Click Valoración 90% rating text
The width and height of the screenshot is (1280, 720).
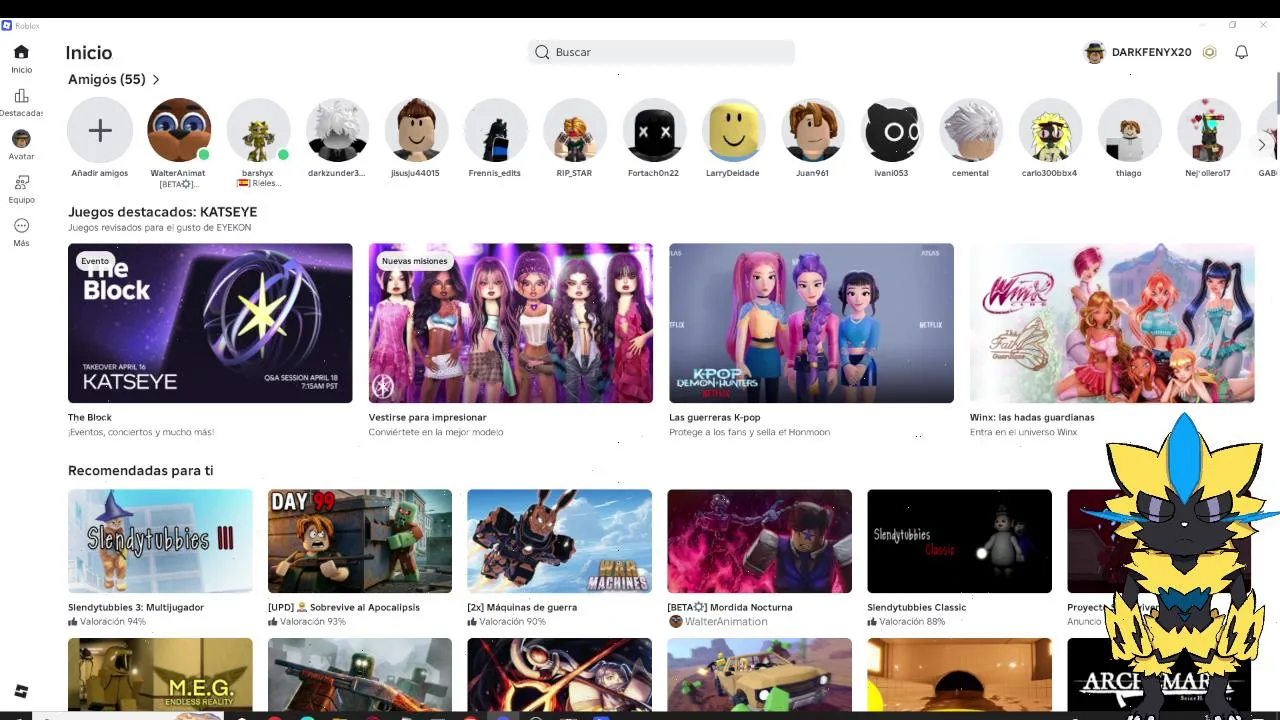coord(512,621)
